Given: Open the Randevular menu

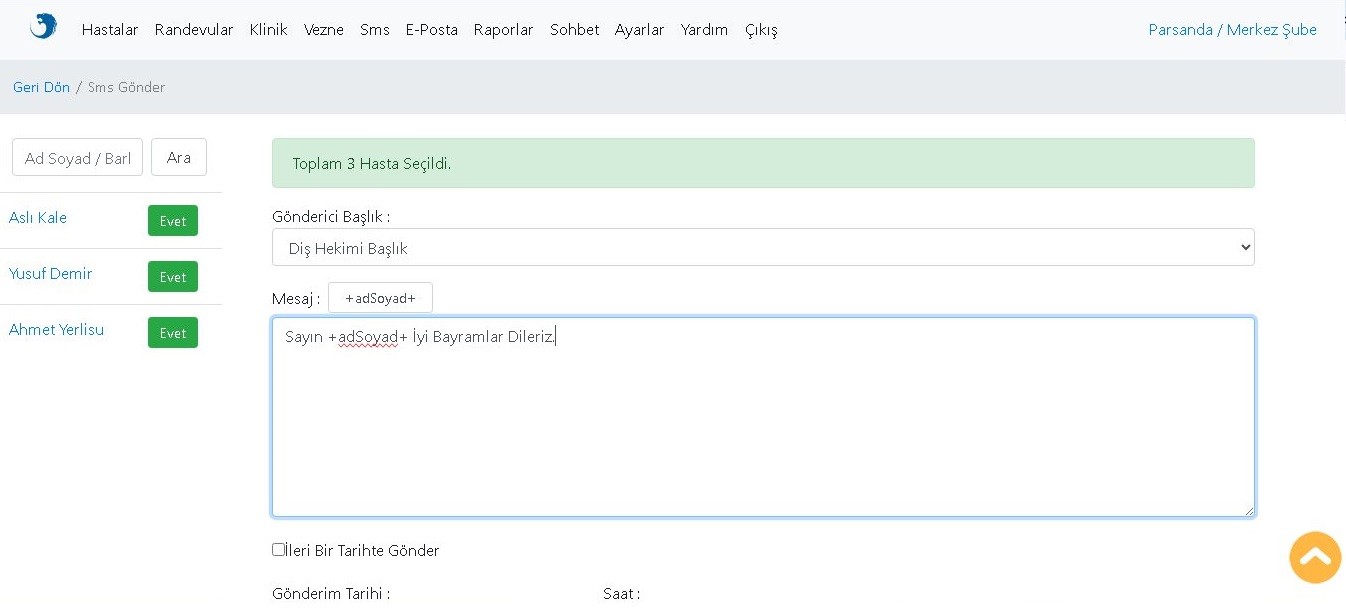Looking at the screenshot, I should (x=194, y=30).
